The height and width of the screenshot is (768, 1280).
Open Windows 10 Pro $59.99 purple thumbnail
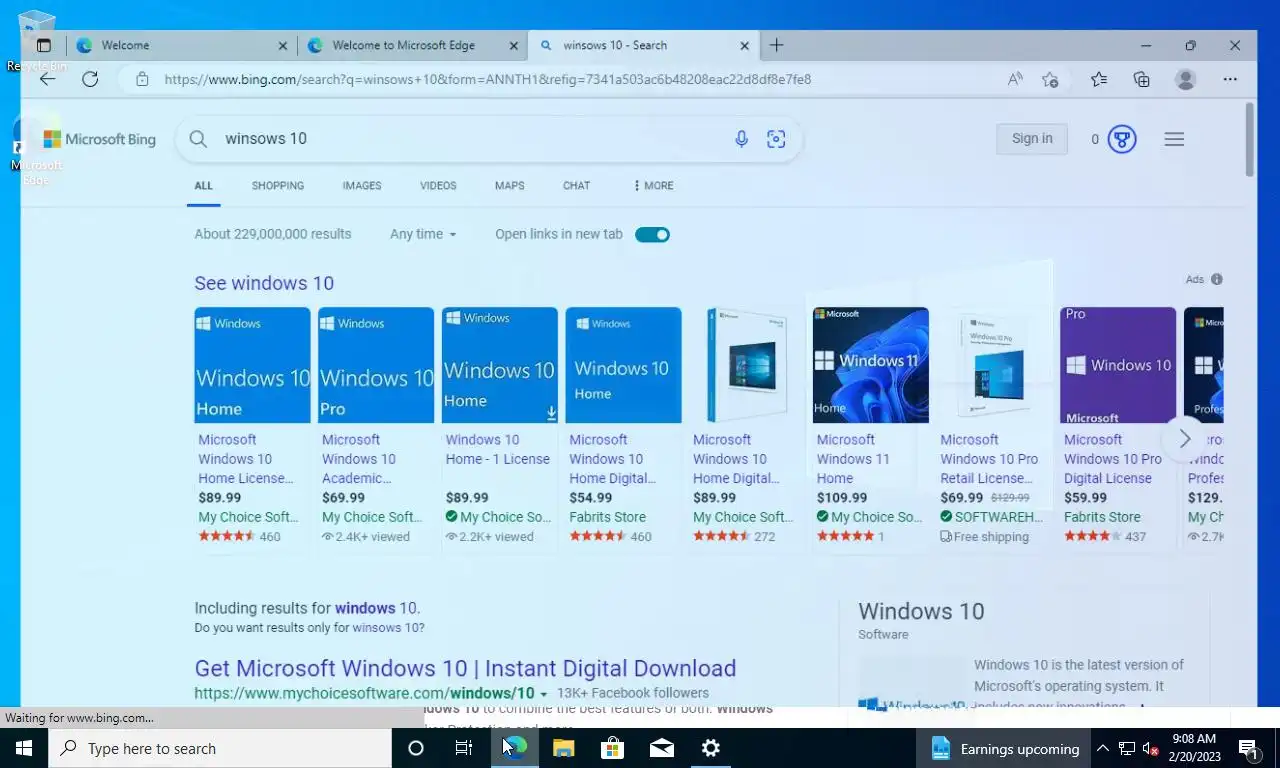1118,365
